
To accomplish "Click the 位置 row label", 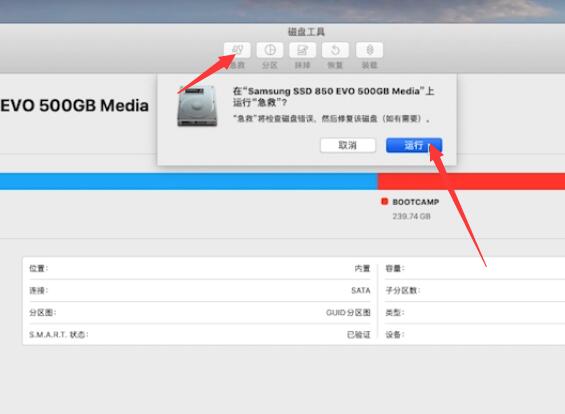I will tap(39, 268).
